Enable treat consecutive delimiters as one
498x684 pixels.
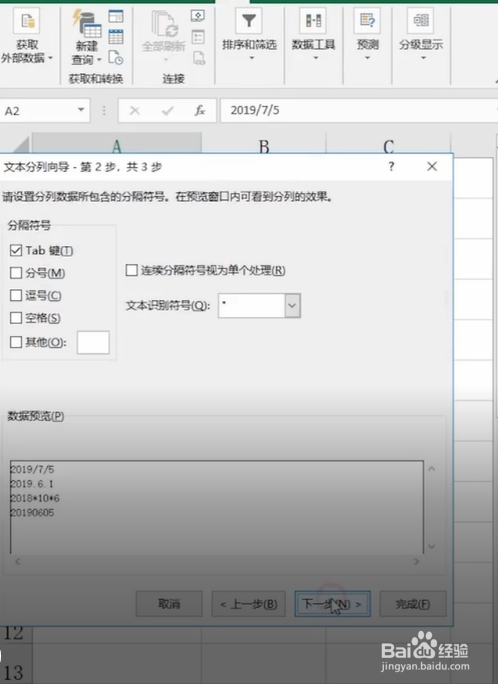click(x=131, y=270)
